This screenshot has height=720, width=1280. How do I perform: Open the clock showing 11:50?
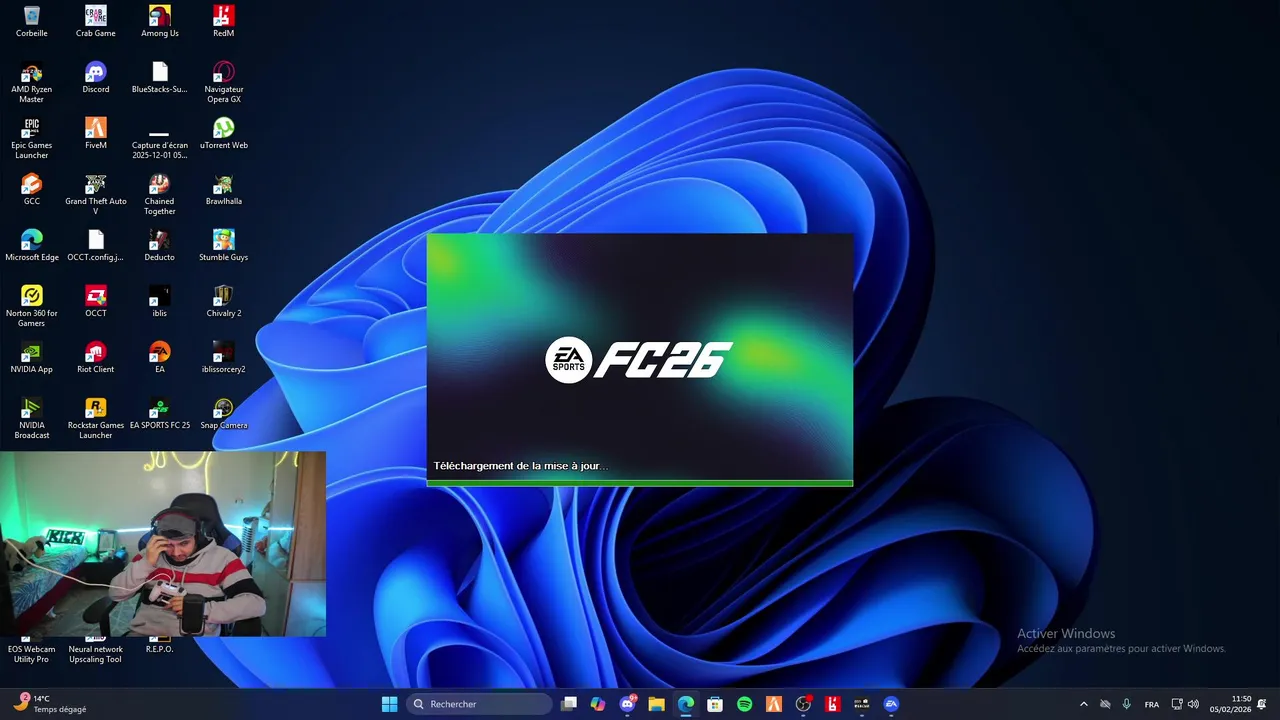point(1230,704)
